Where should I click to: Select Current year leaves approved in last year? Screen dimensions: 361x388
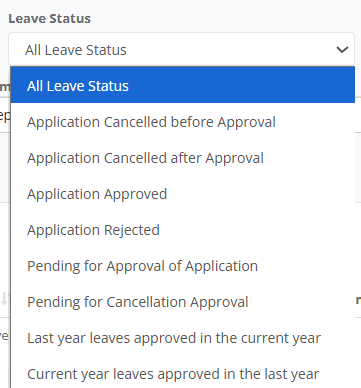(x=183, y=374)
